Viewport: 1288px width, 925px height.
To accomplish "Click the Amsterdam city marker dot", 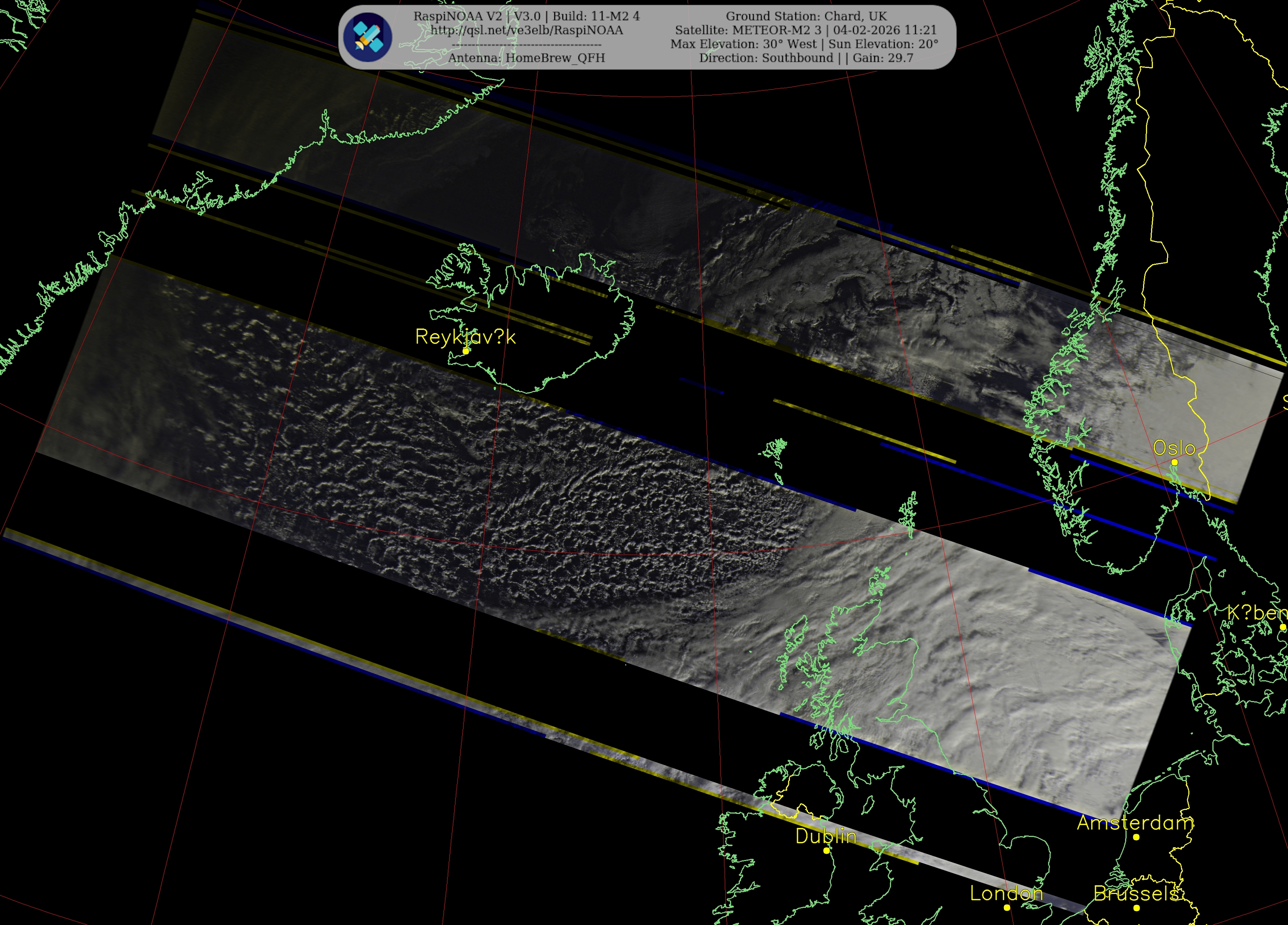I will point(1136,837).
